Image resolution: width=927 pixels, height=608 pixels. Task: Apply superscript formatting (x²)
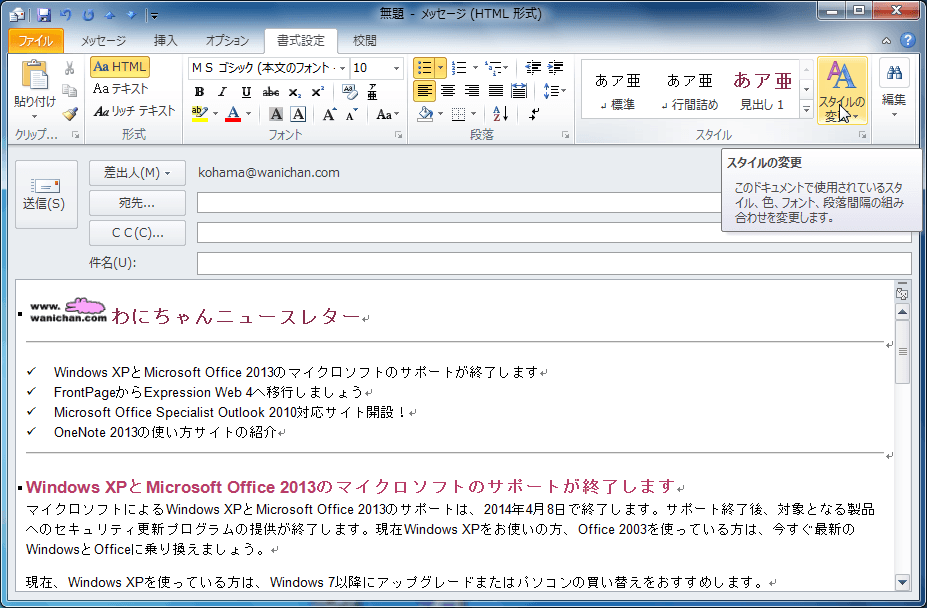point(317,92)
